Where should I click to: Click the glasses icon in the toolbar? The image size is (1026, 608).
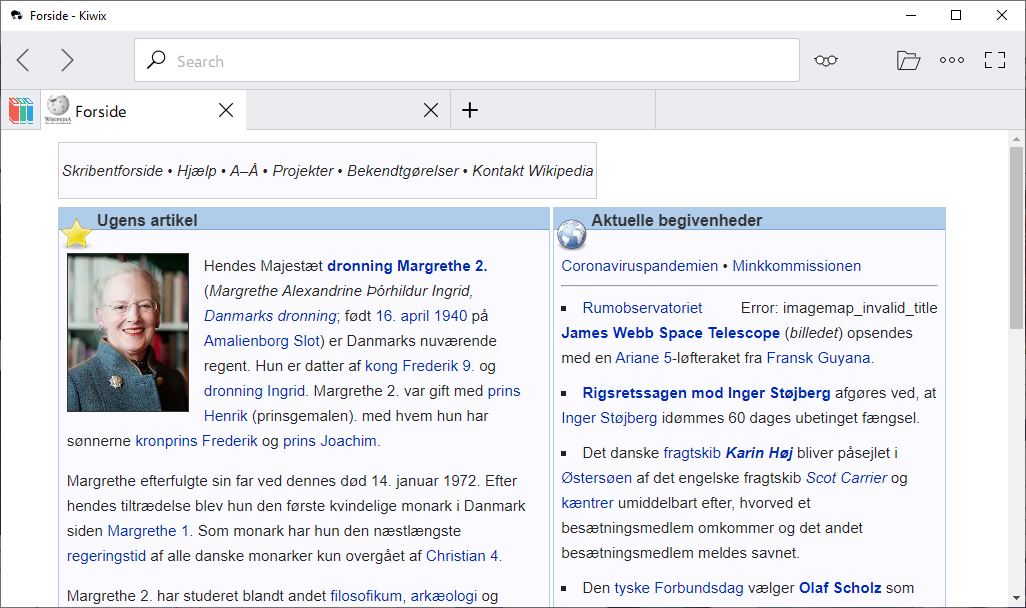(825, 60)
